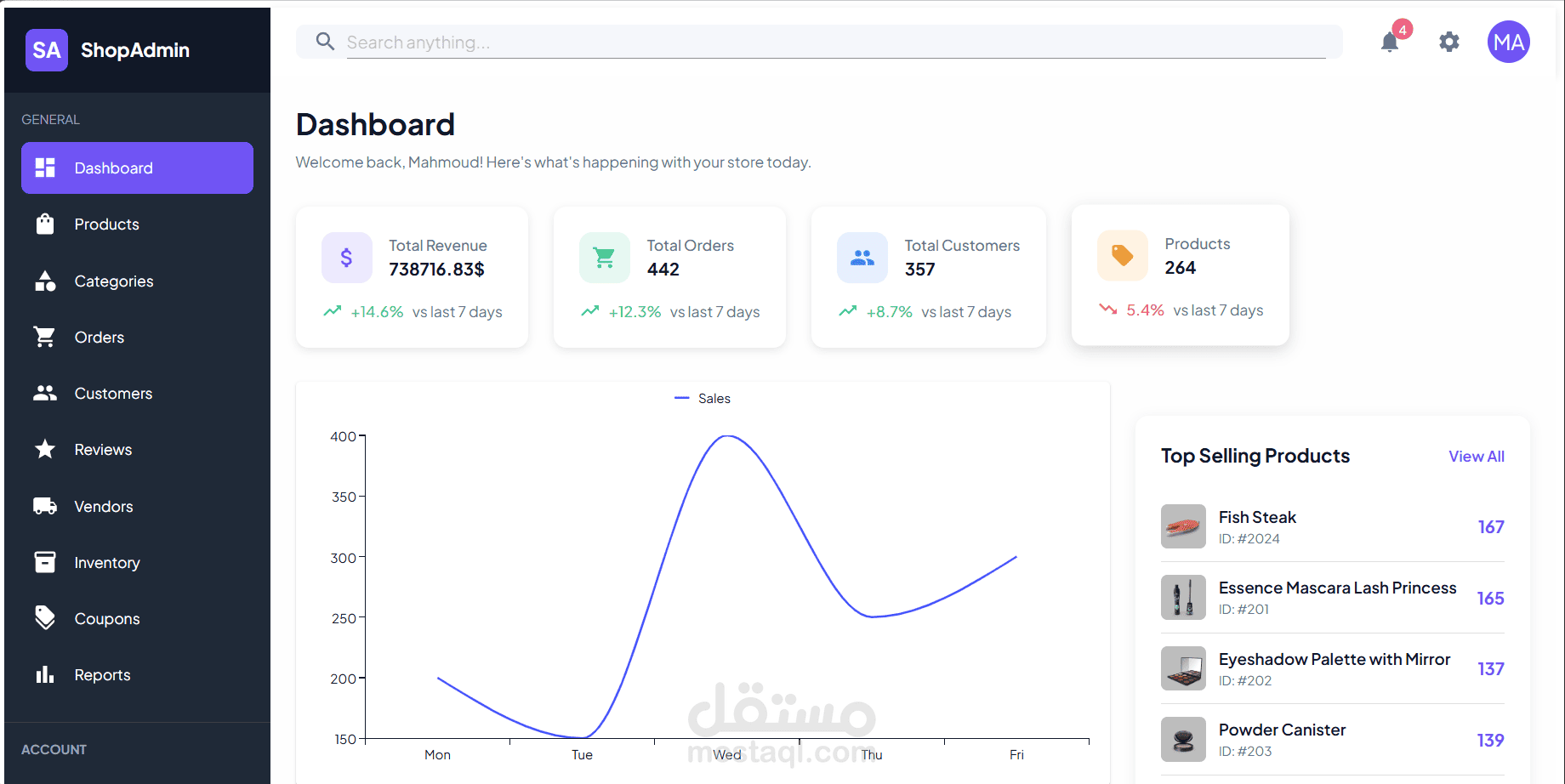Click the 5.4% products decrease value
Screen dimensions: 1565x784
1145,310
